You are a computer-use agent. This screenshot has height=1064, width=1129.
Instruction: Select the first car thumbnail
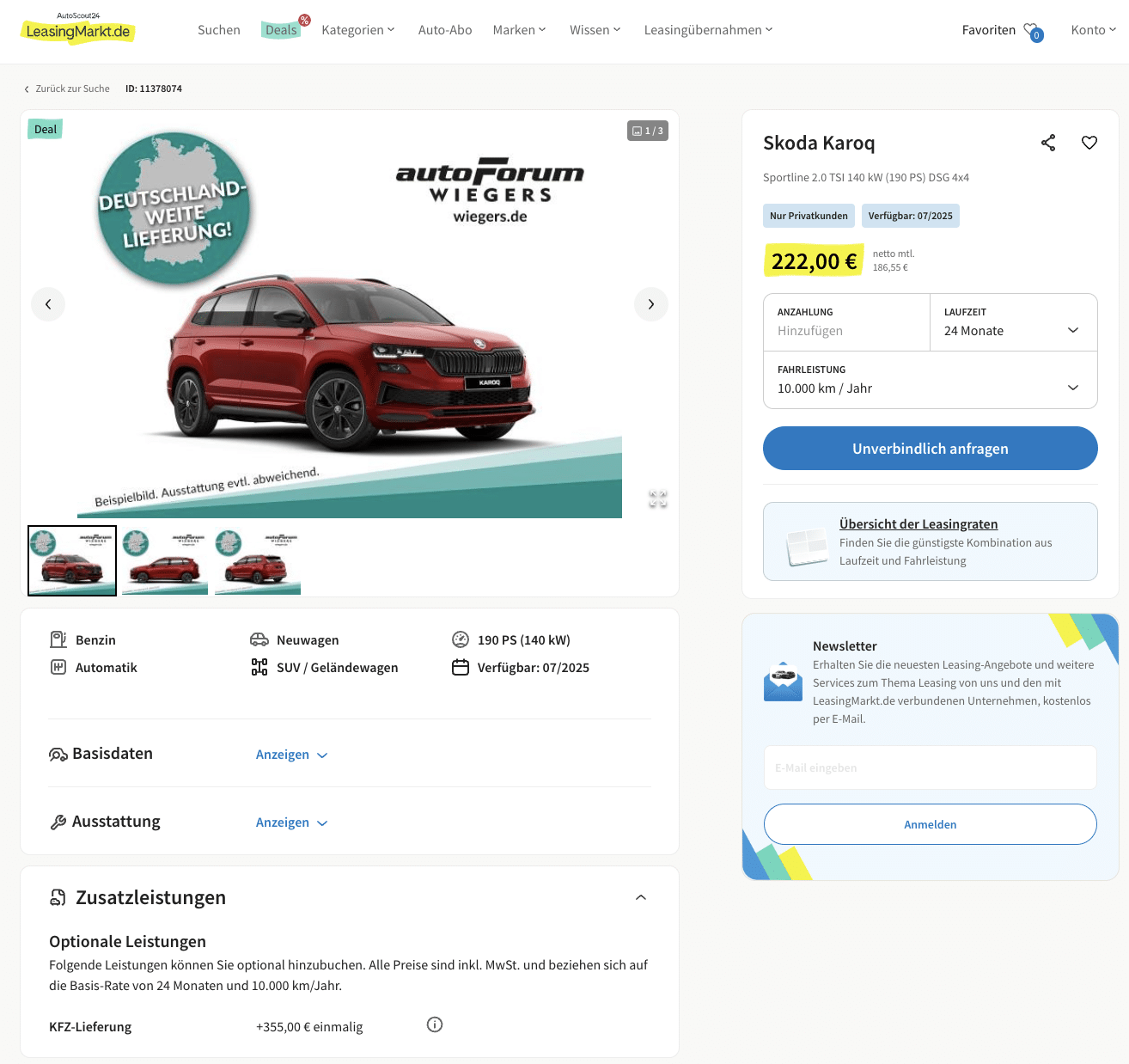(72, 560)
